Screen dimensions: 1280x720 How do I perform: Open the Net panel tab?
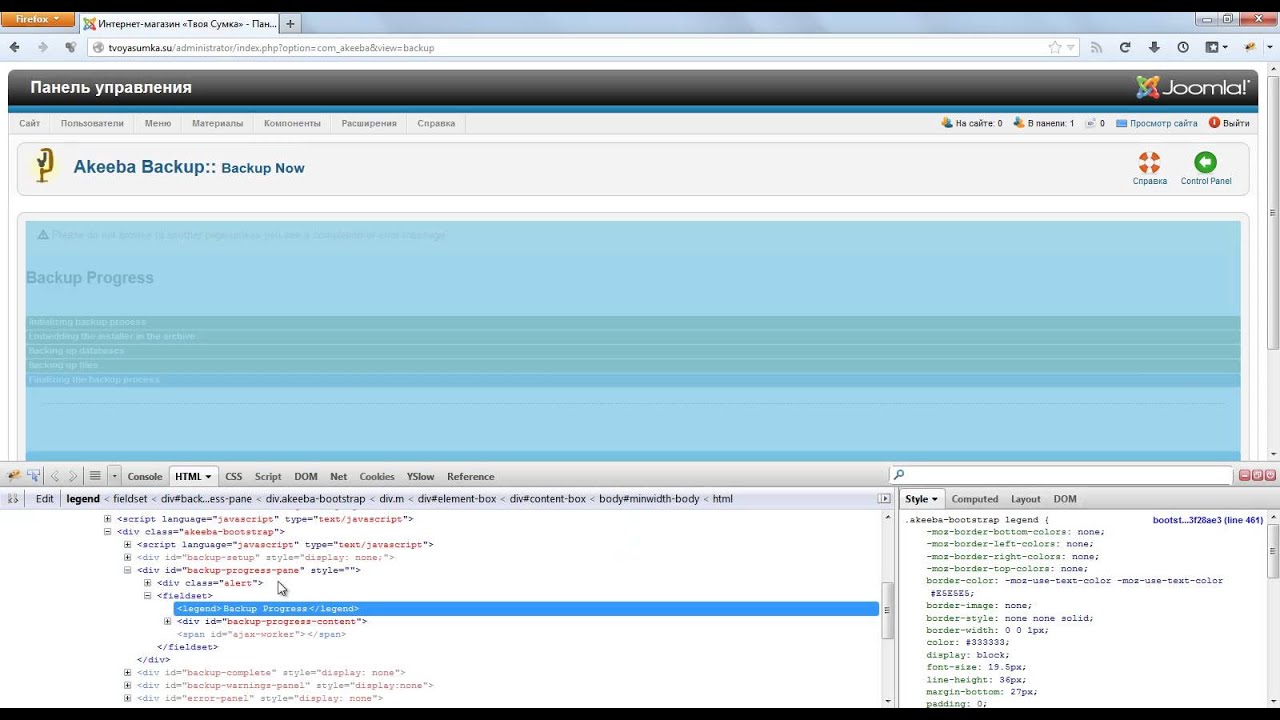[x=339, y=476]
